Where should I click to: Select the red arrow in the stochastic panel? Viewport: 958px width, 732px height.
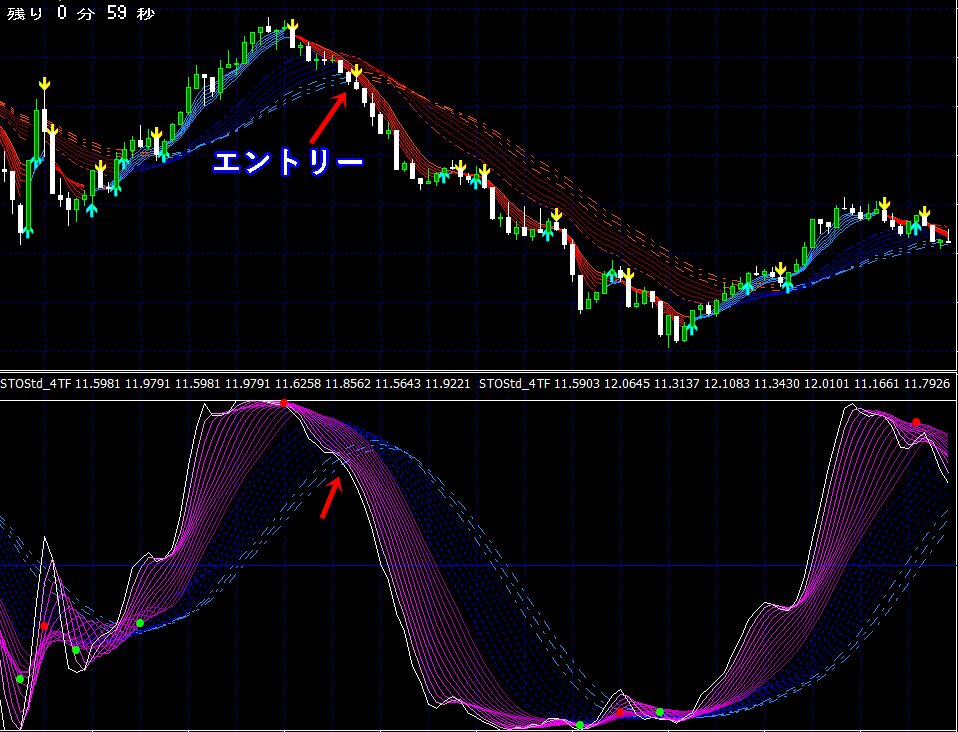[330, 497]
